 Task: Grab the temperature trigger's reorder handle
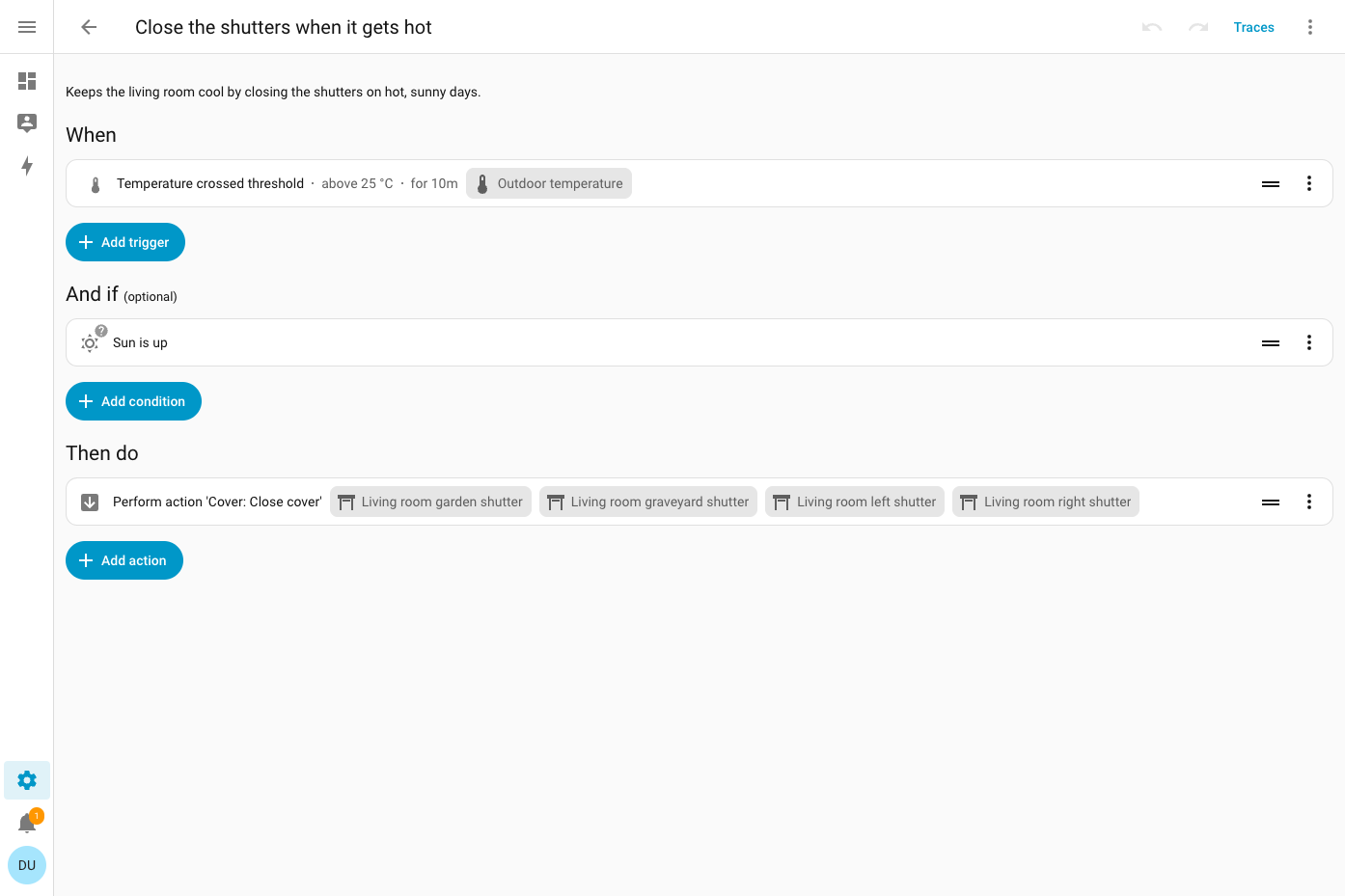click(1271, 183)
